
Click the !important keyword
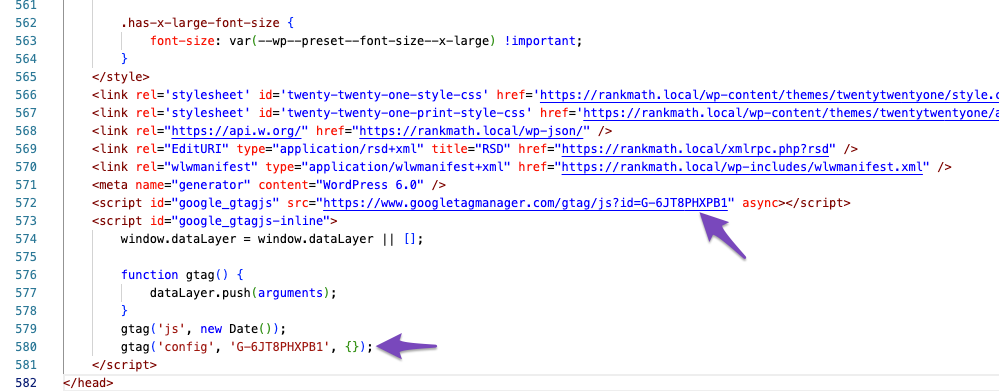click(x=540, y=41)
